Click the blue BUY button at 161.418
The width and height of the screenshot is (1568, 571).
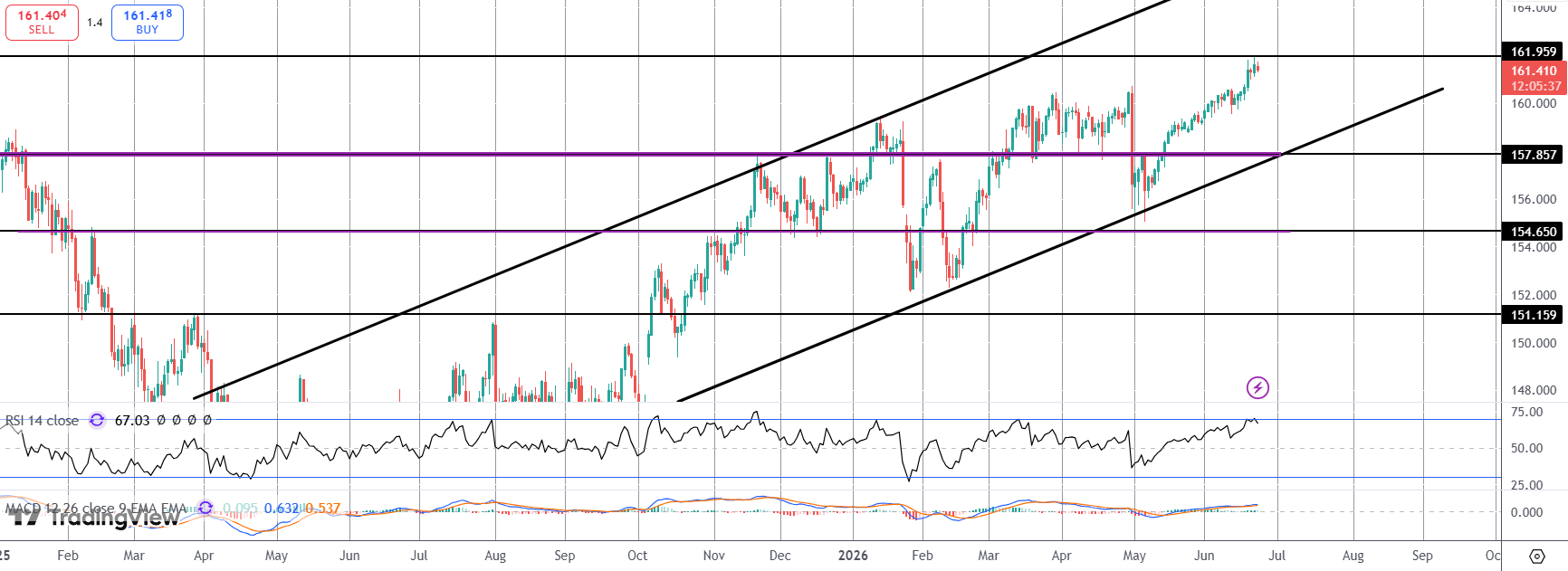(x=148, y=23)
